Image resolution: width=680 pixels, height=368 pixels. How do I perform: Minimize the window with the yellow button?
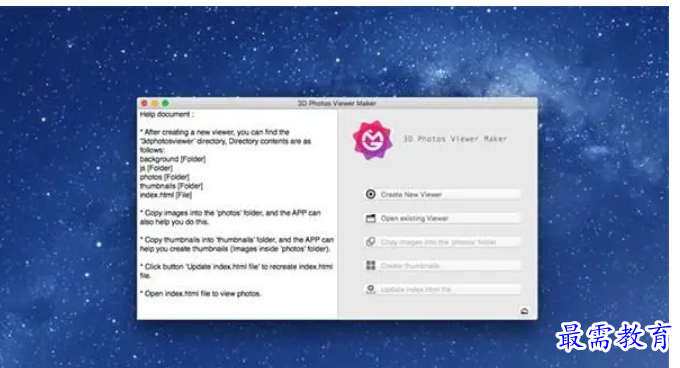(x=155, y=103)
